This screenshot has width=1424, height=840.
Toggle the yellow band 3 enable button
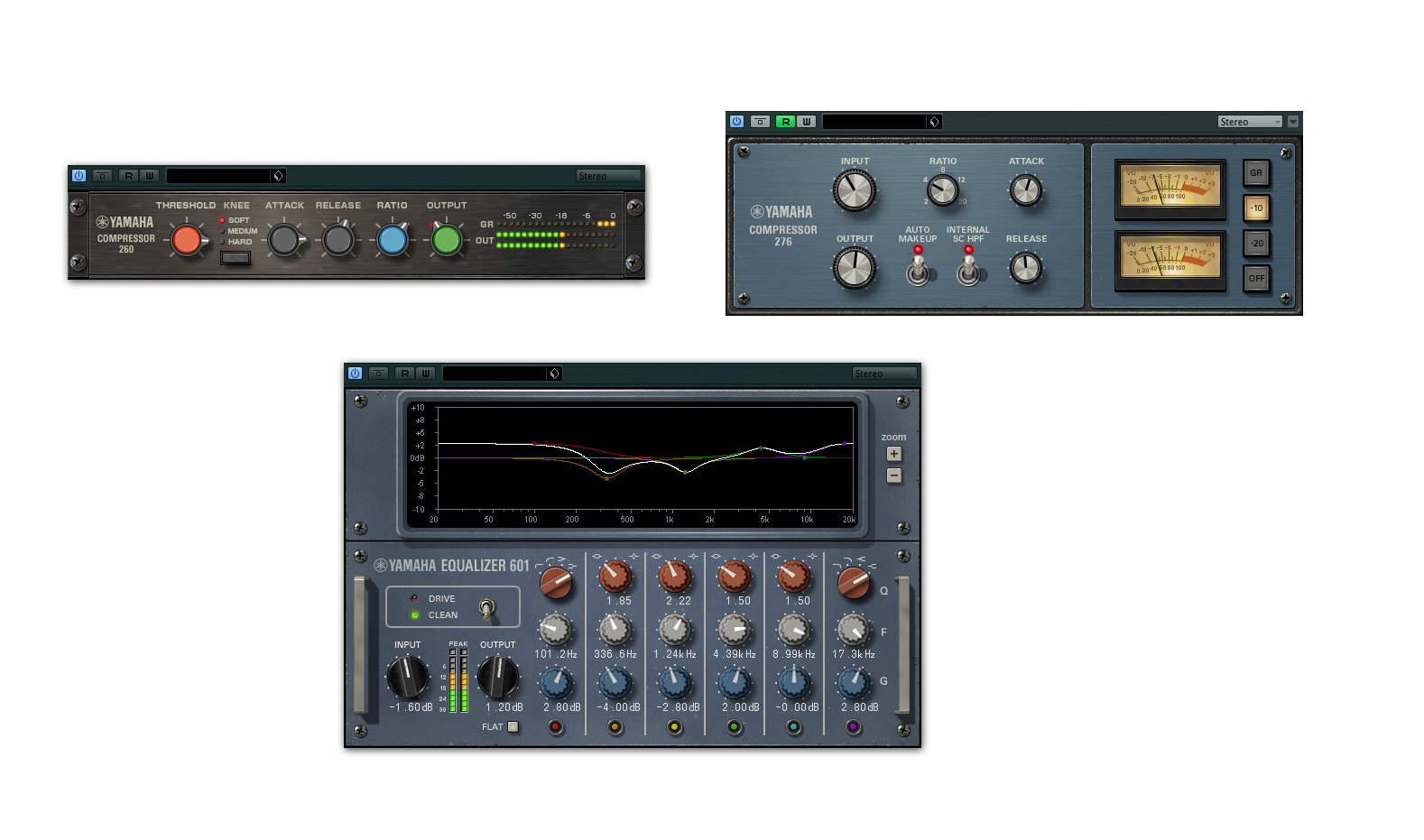pyautogui.click(x=675, y=726)
